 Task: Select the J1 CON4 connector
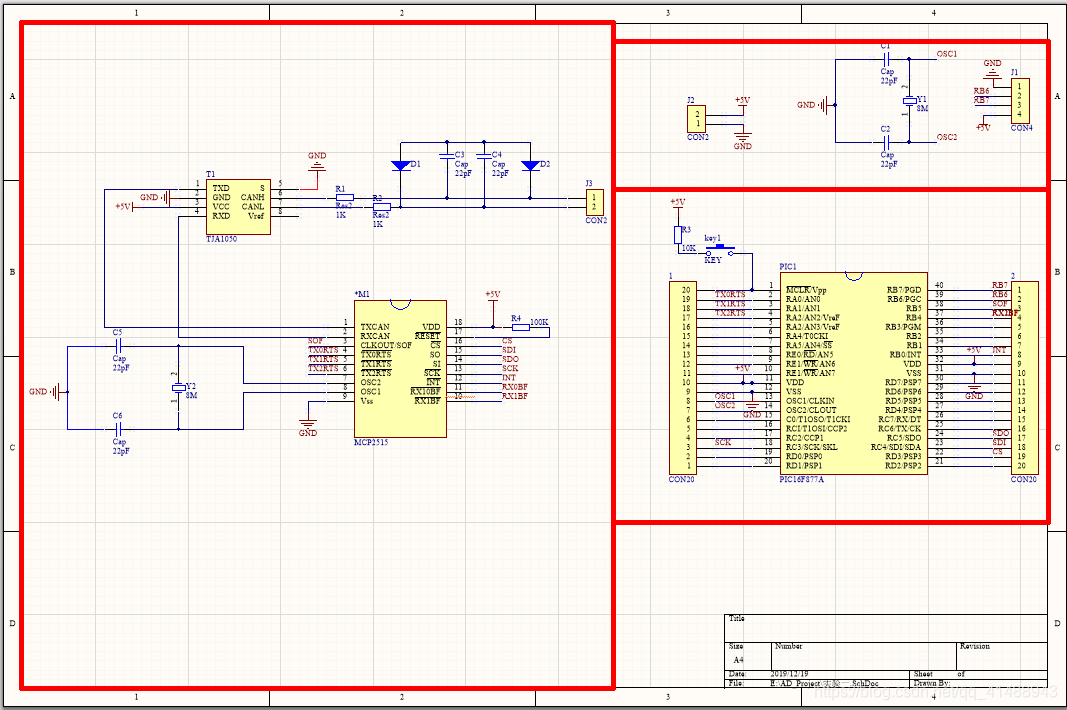pos(1019,101)
